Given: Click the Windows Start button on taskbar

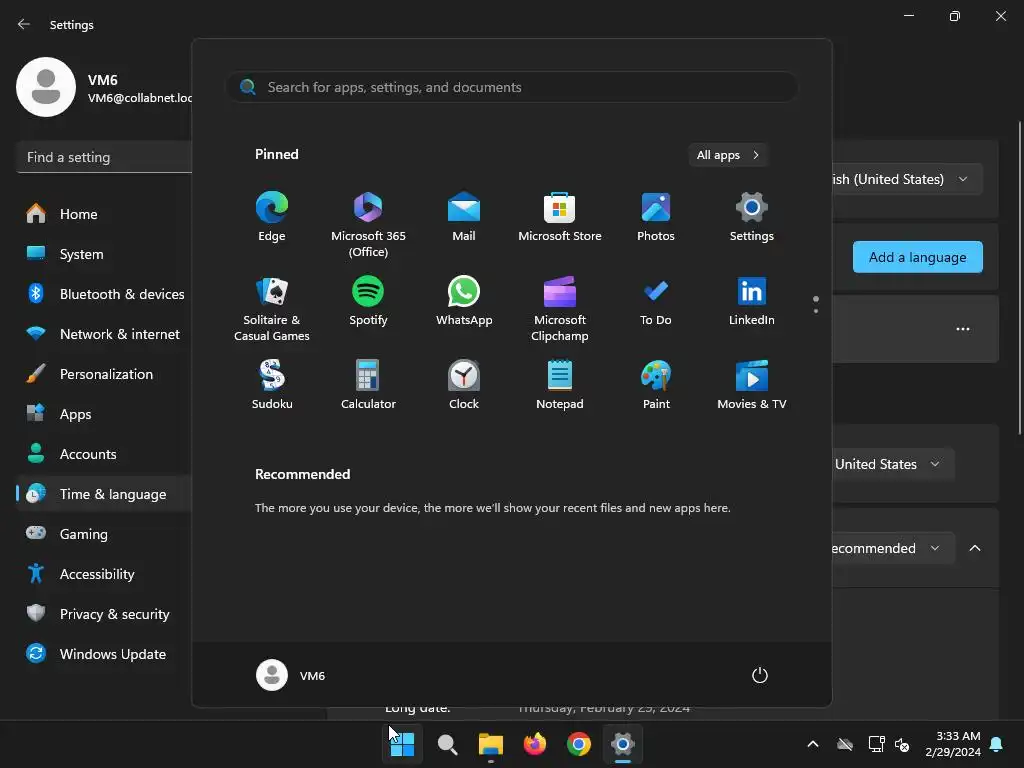Looking at the screenshot, I should coord(402,744).
